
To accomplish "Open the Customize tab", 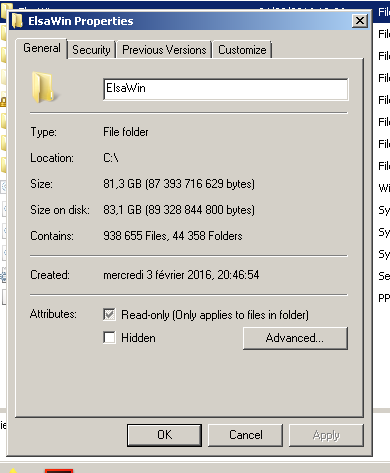I will [242, 50].
